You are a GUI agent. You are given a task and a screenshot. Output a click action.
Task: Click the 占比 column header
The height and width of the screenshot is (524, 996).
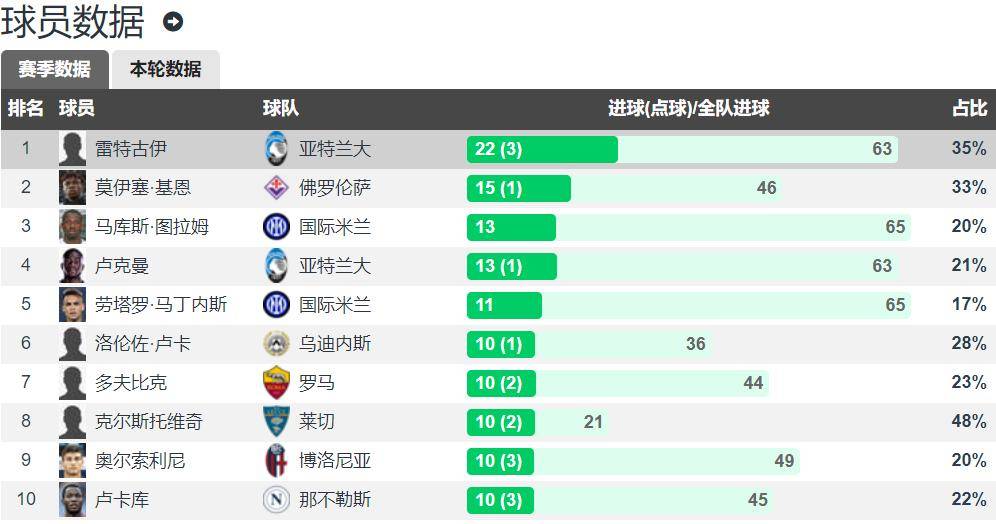(969, 109)
